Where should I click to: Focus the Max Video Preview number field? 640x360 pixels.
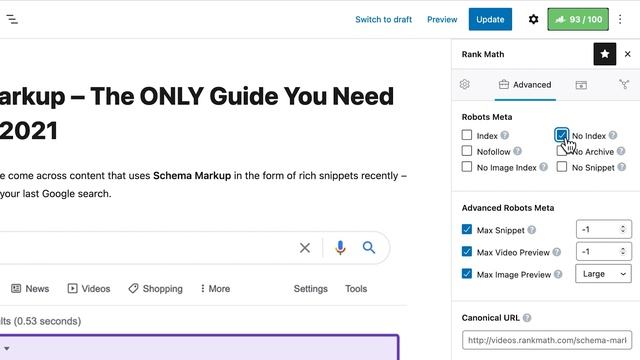coord(604,251)
